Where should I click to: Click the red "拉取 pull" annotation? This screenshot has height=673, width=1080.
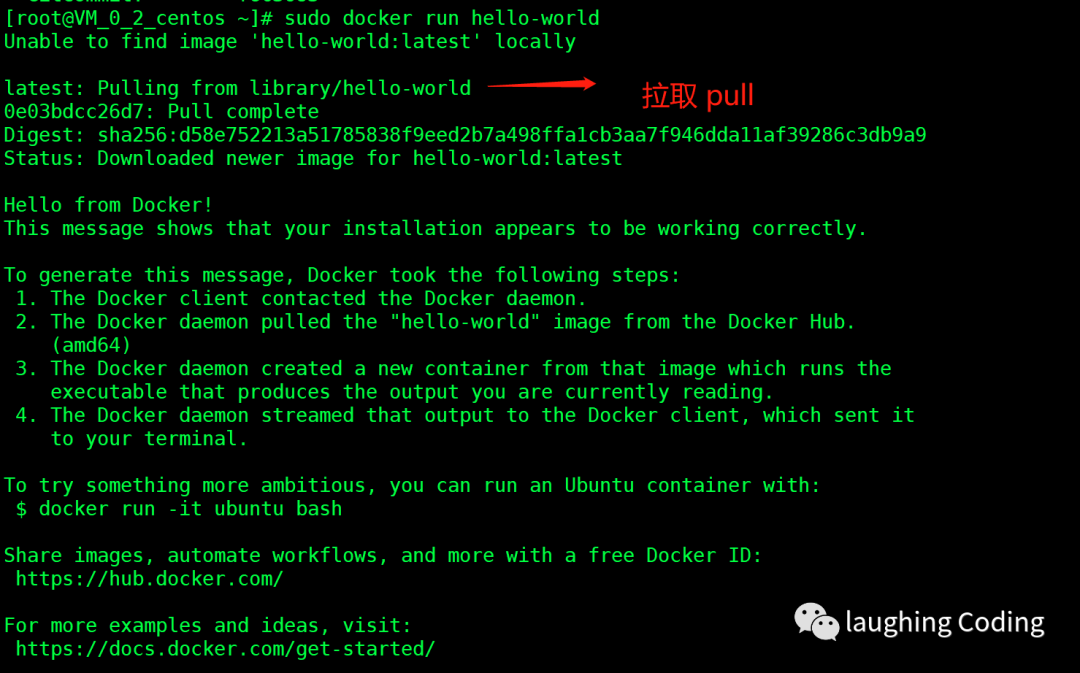point(697,96)
